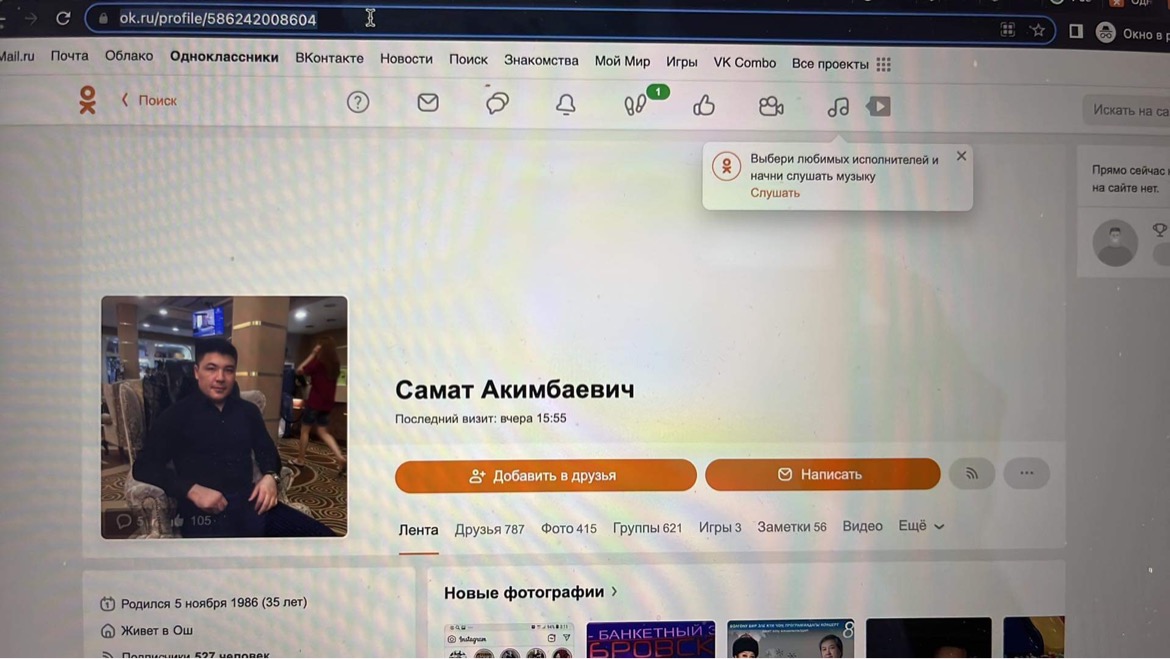Subscribe via the feed icon button
The width and height of the screenshot is (1170, 659).
click(972, 473)
